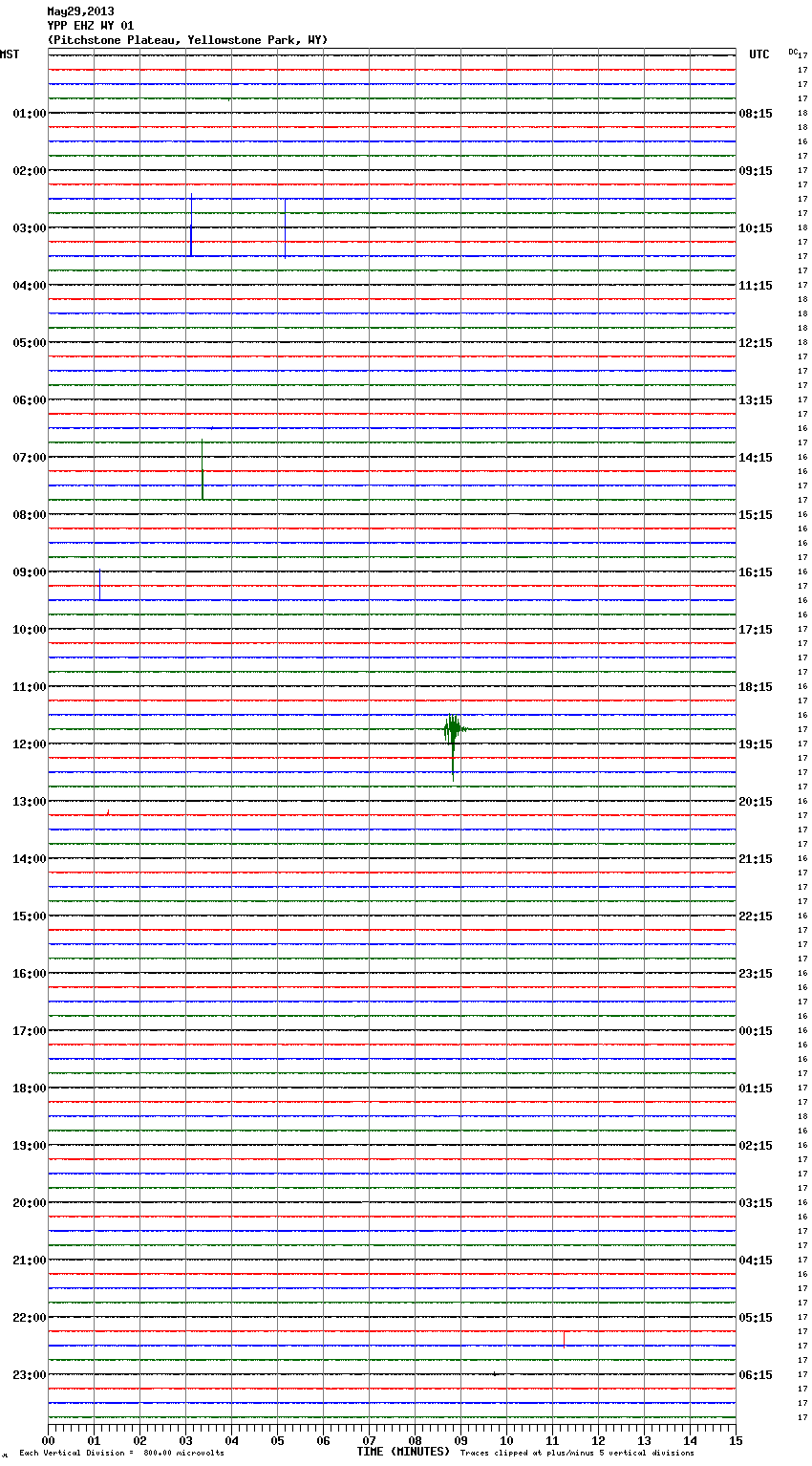This screenshot has width=812, height=1466.
Task: Click minute tick label 07 on bottom axis
Action: click(369, 1440)
